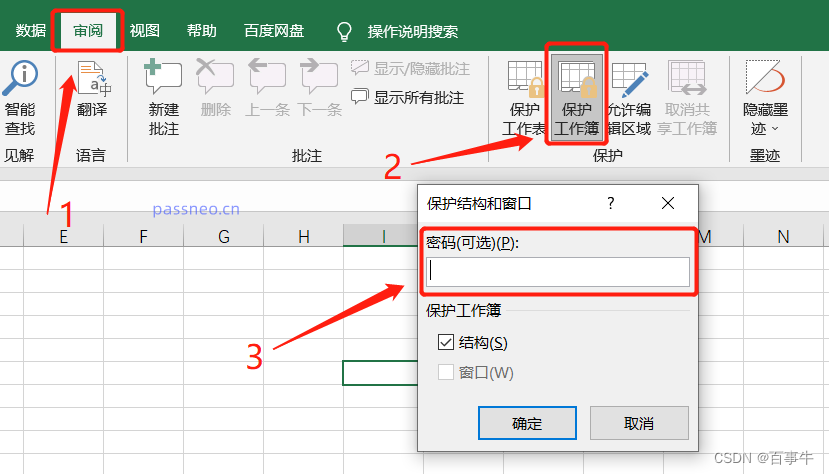Select column E header

(x=63, y=236)
